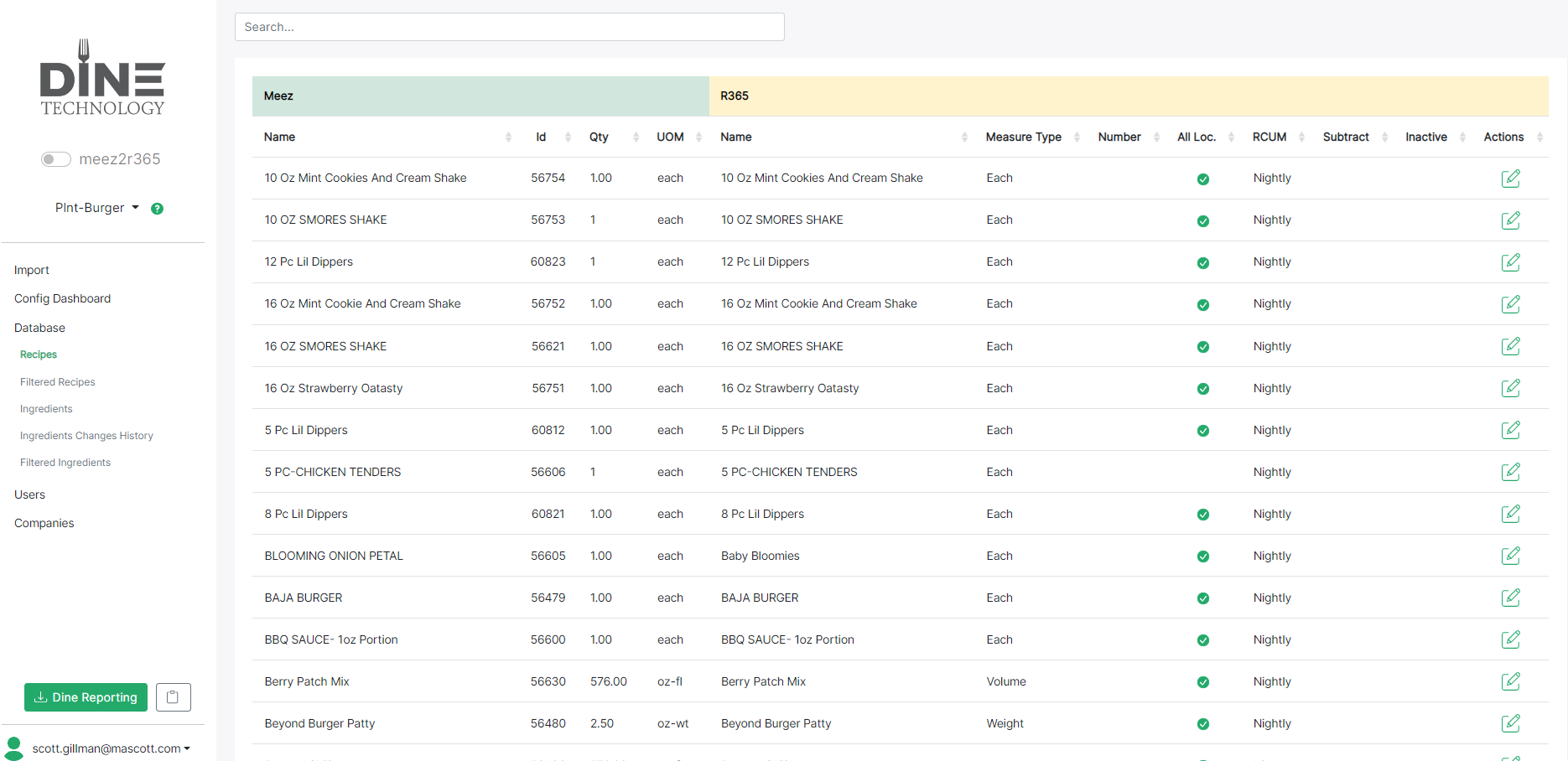1568x761 pixels.
Task: Select the Baby Bloomies R365 name cell
Action: (760, 556)
